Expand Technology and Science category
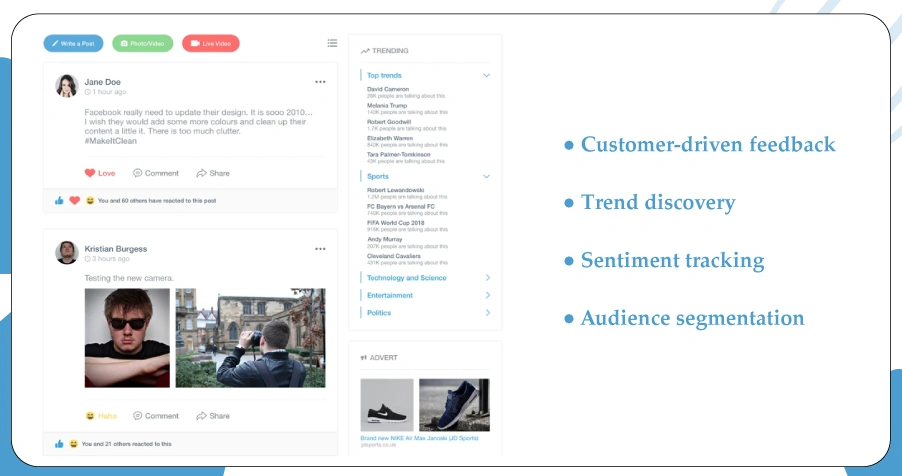 pos(487,278)
